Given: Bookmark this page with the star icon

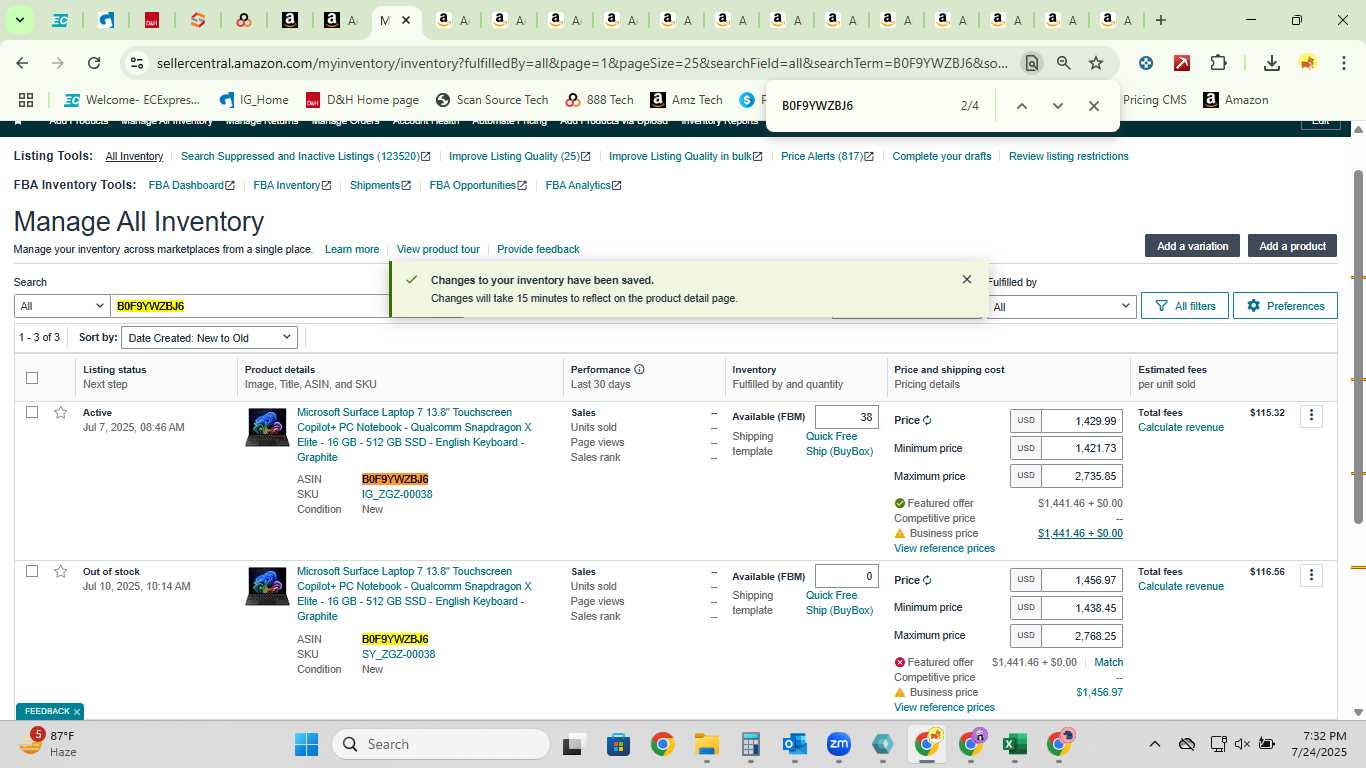Looking at the screenshot, I should (1096, 63).
